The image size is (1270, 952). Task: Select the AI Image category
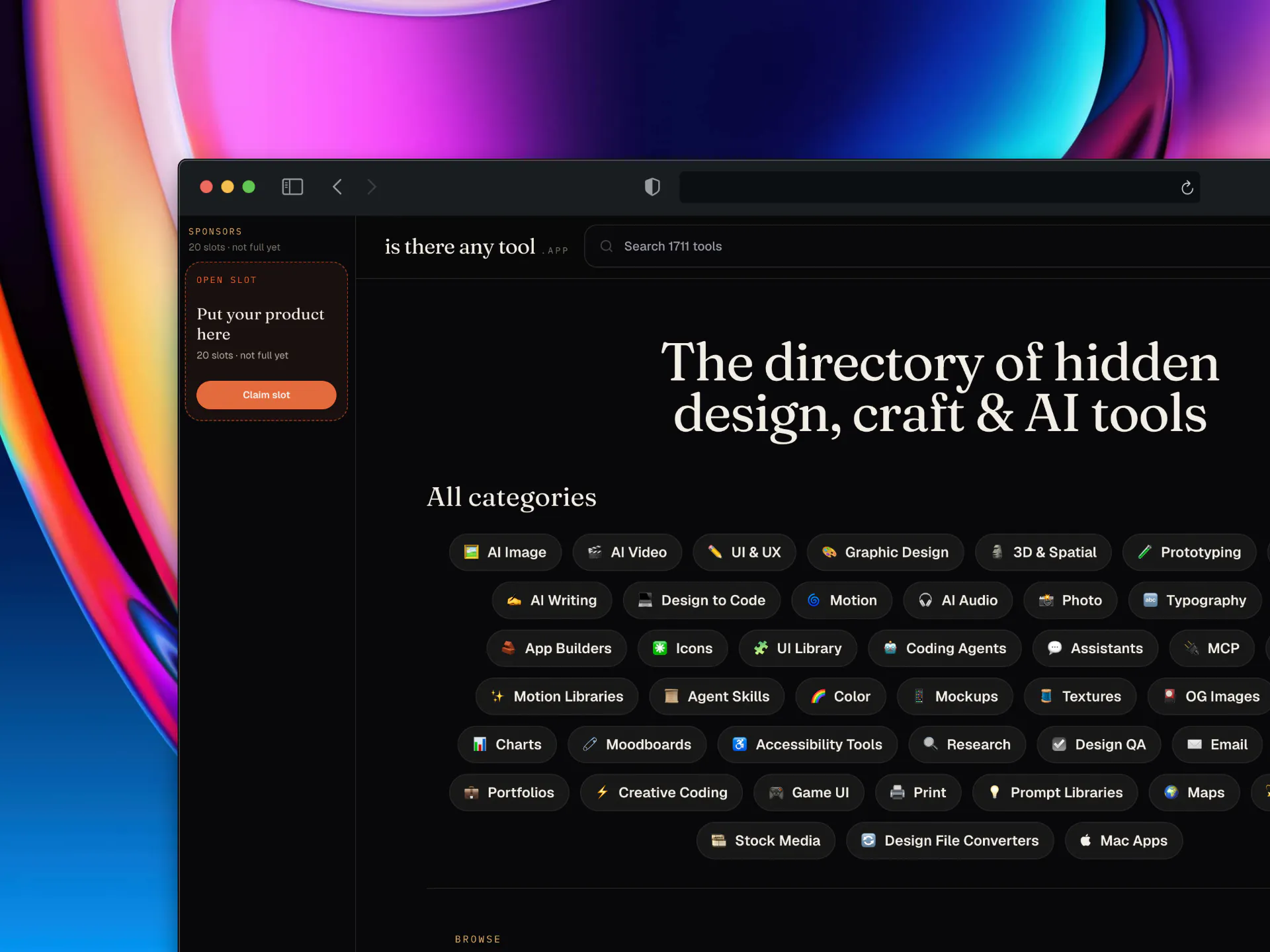505,552
